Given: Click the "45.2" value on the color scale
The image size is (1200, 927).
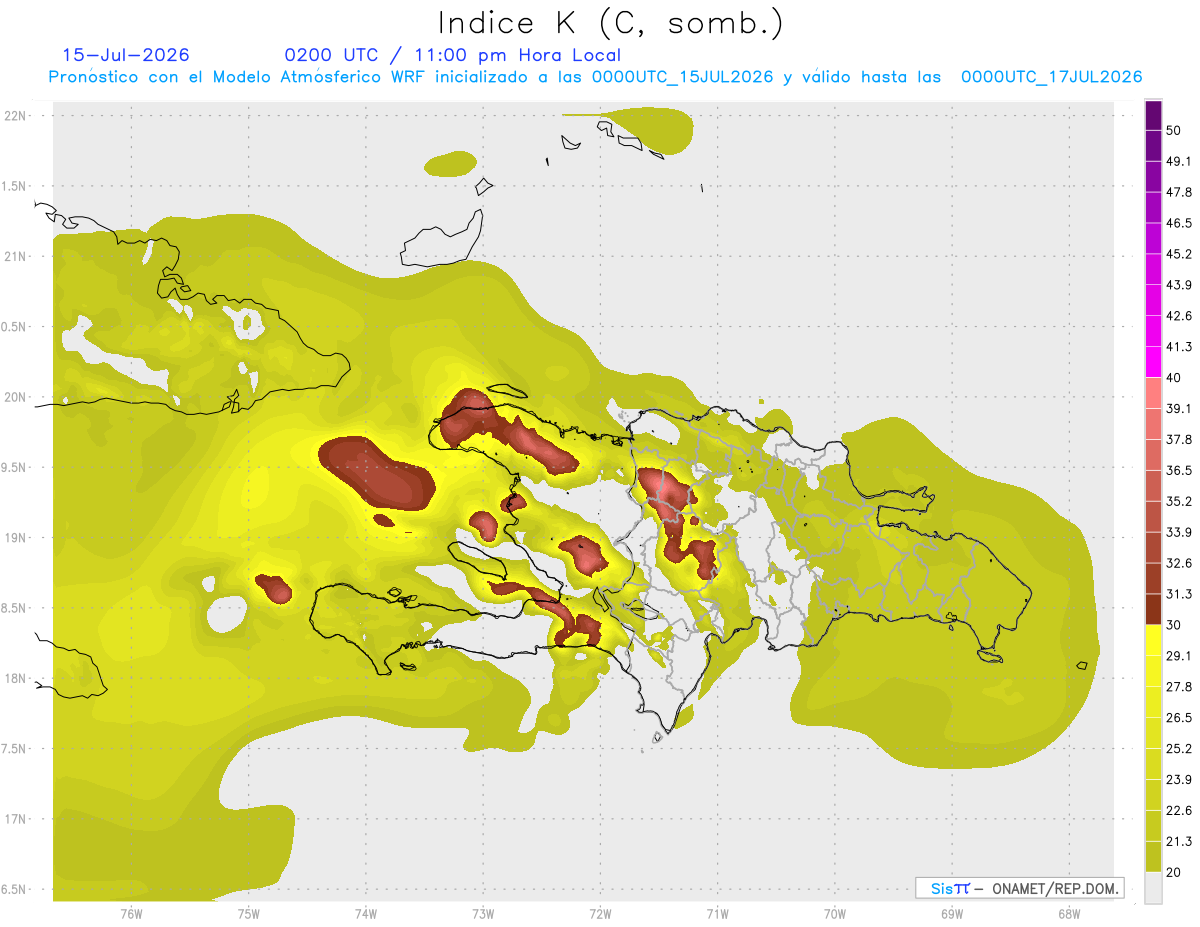Looking at the screenshot, I should (x=1178, y=254).
